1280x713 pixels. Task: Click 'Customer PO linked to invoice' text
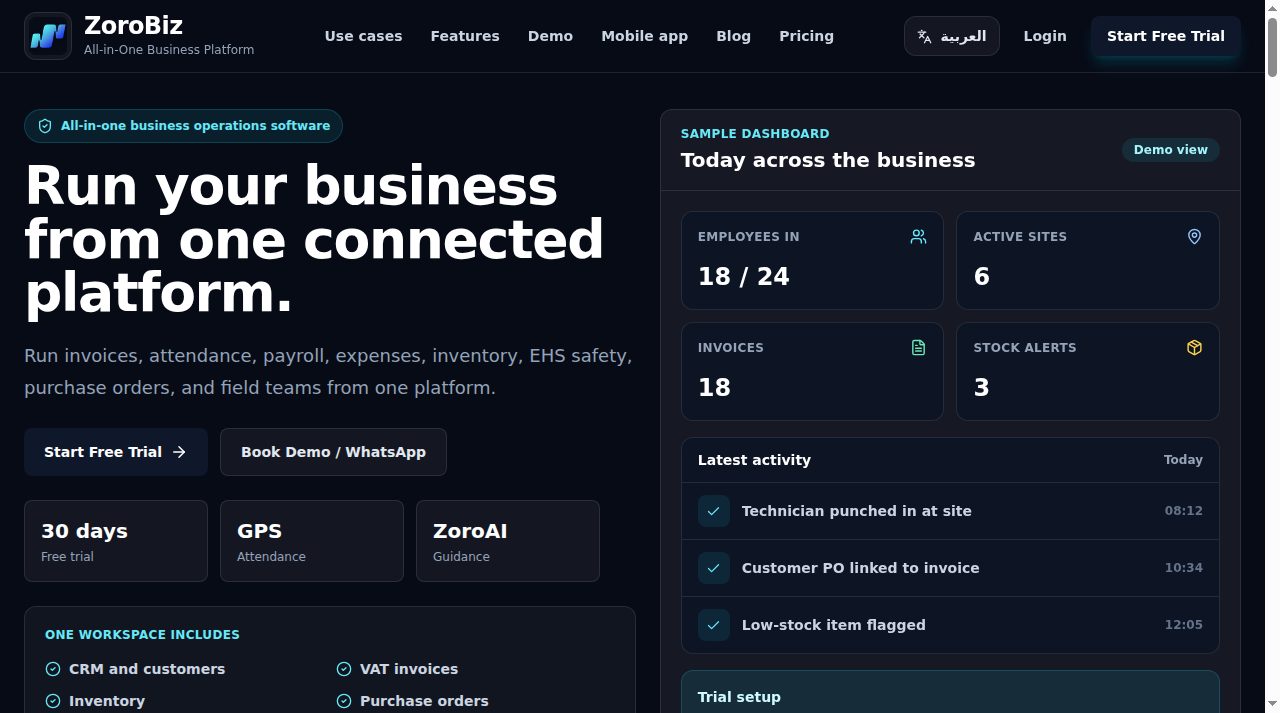861,568
